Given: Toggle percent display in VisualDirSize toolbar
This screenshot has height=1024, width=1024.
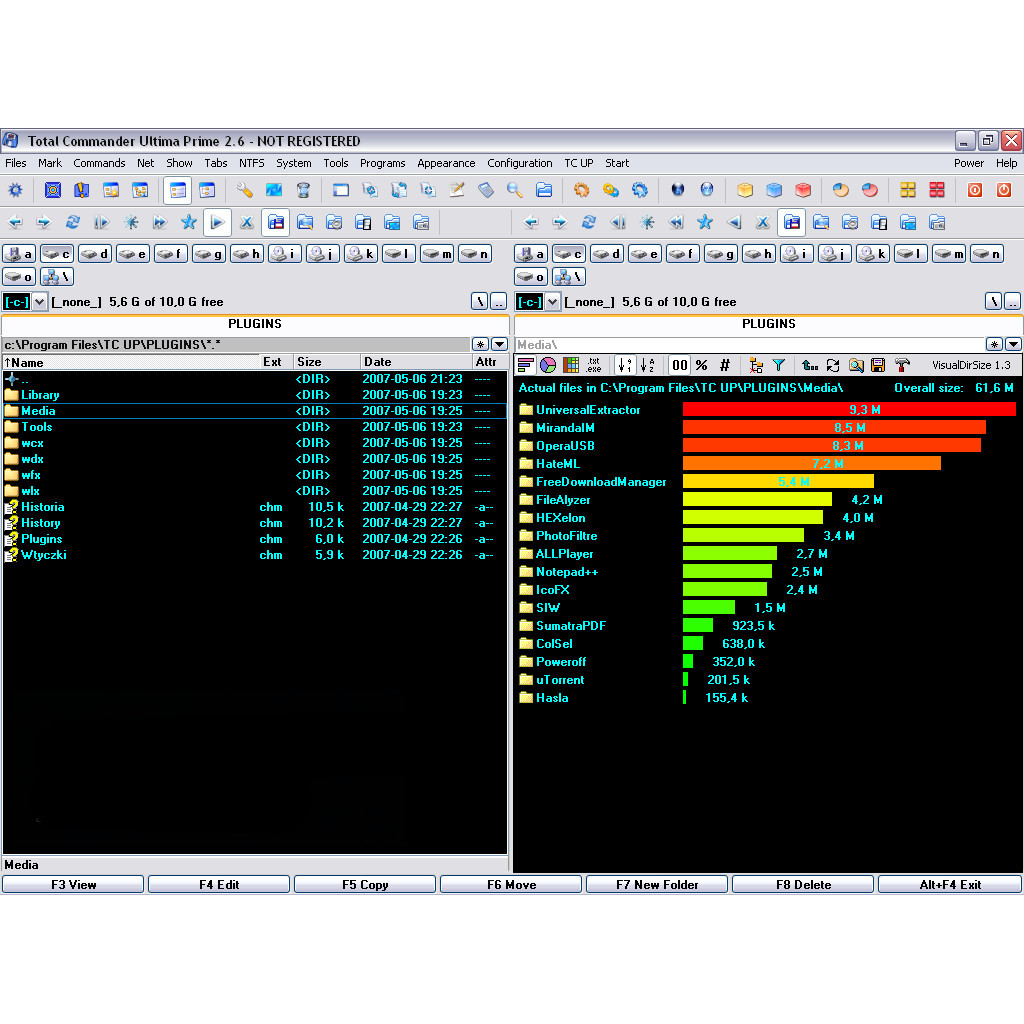Looking at the screenshot, I should [x=702, y=366].
